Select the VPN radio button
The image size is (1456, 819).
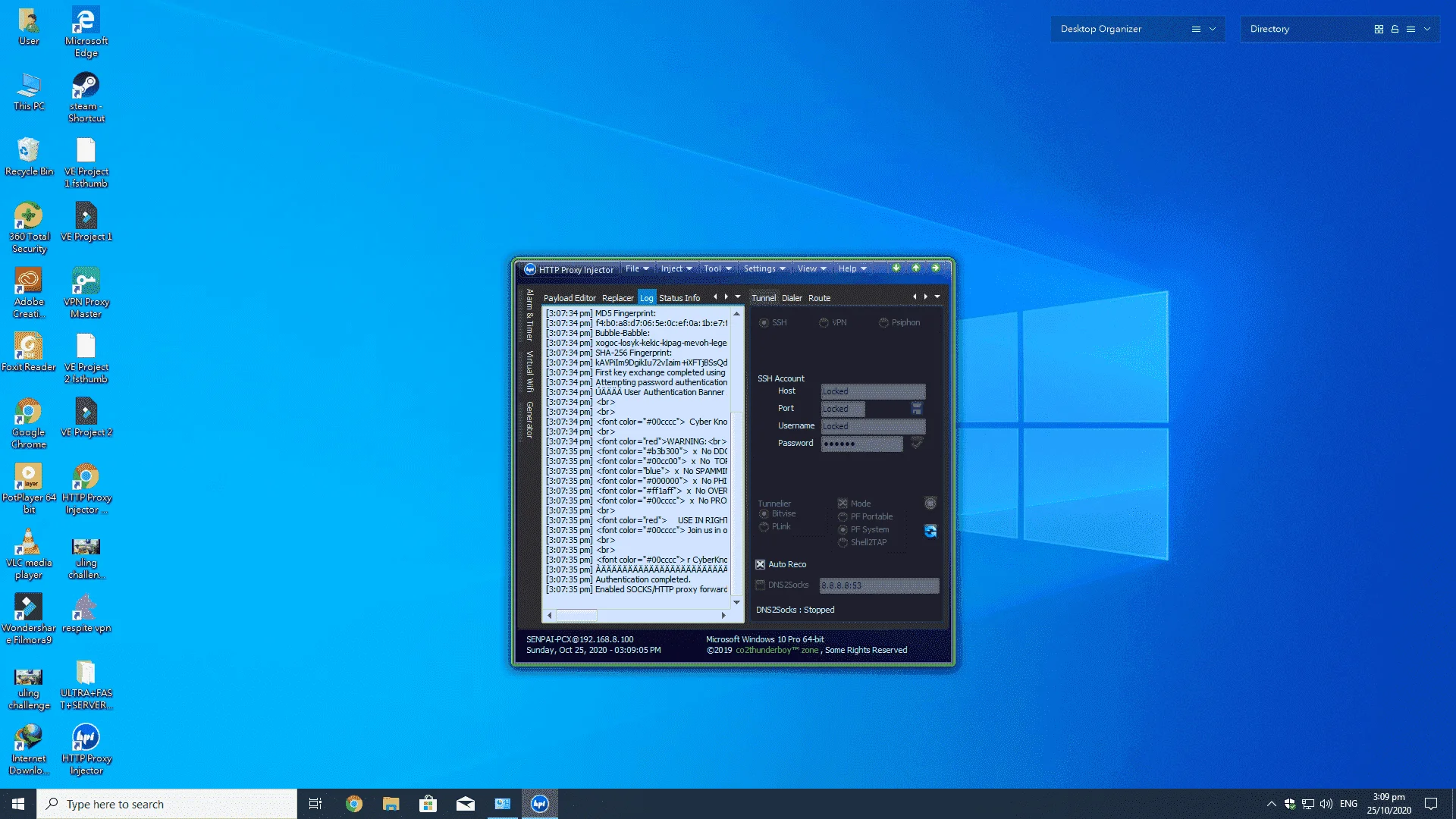click(x=824, y=323)
